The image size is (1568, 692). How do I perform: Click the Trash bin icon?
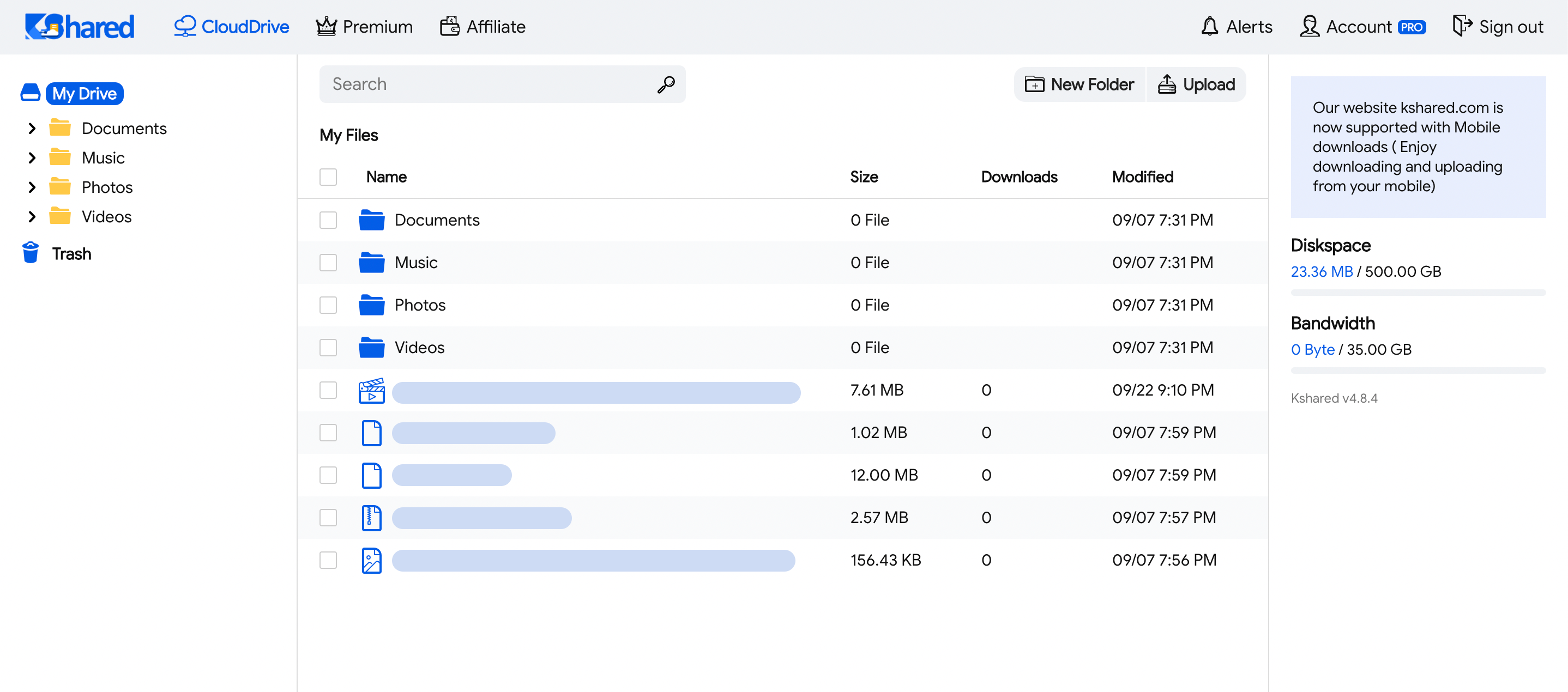31,253
